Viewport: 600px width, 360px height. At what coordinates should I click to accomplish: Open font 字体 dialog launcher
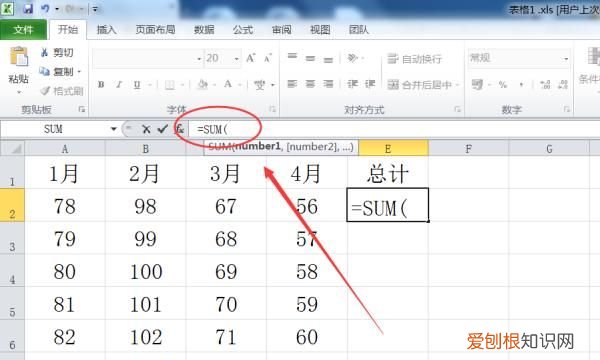click(x=272, y=109)
